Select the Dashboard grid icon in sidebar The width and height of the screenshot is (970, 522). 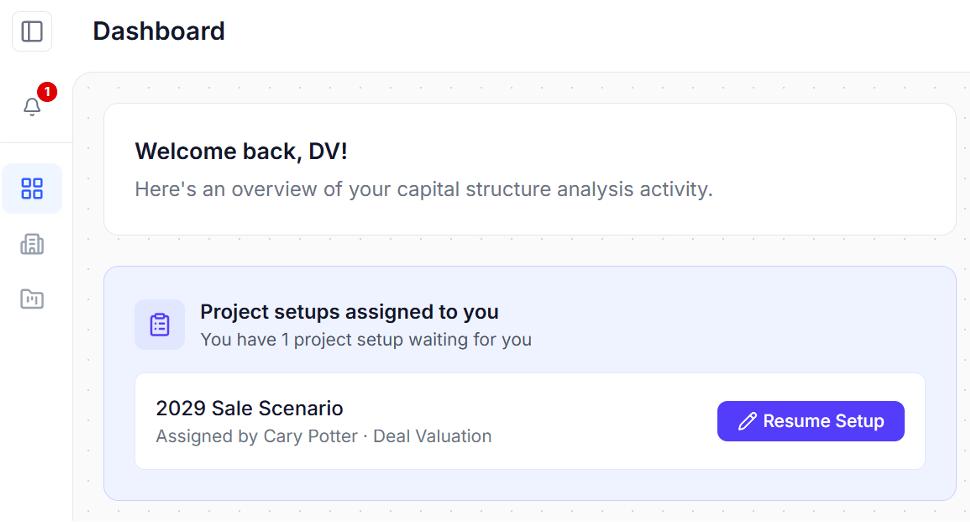tap(32, 189)
